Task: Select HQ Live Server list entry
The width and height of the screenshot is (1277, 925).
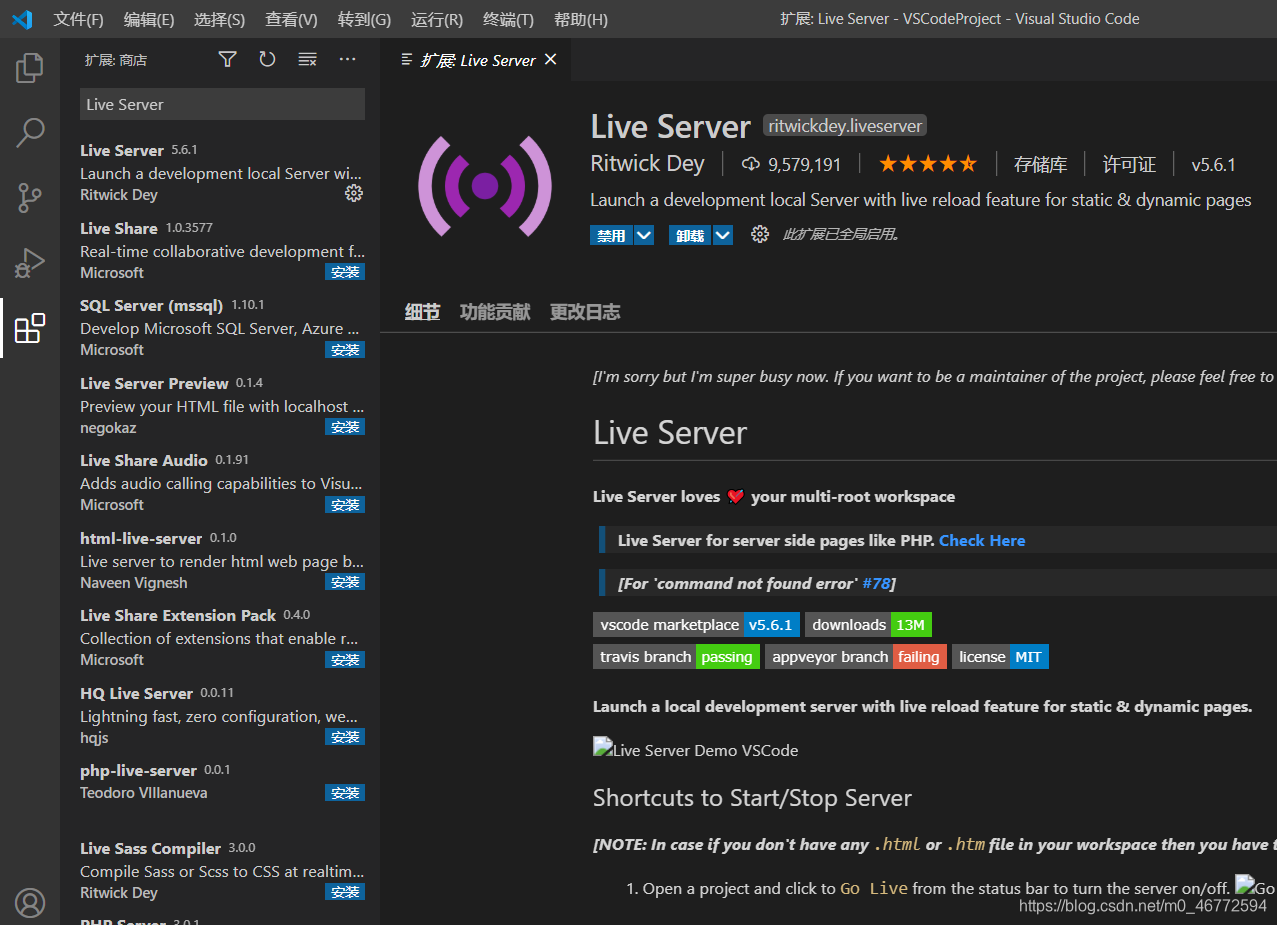Action: point(220,715)
